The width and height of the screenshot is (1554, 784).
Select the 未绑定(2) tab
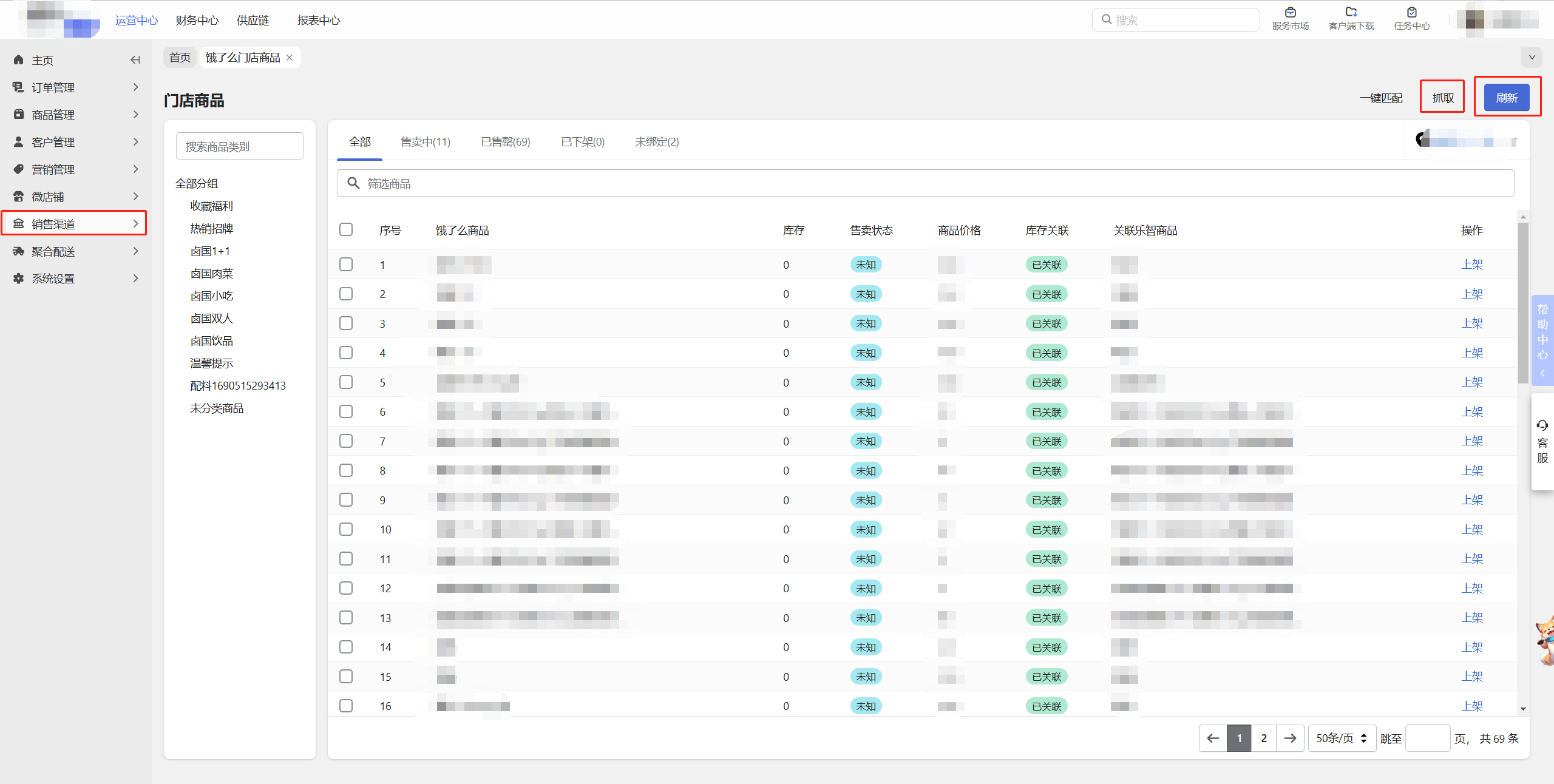click(657, 142)
